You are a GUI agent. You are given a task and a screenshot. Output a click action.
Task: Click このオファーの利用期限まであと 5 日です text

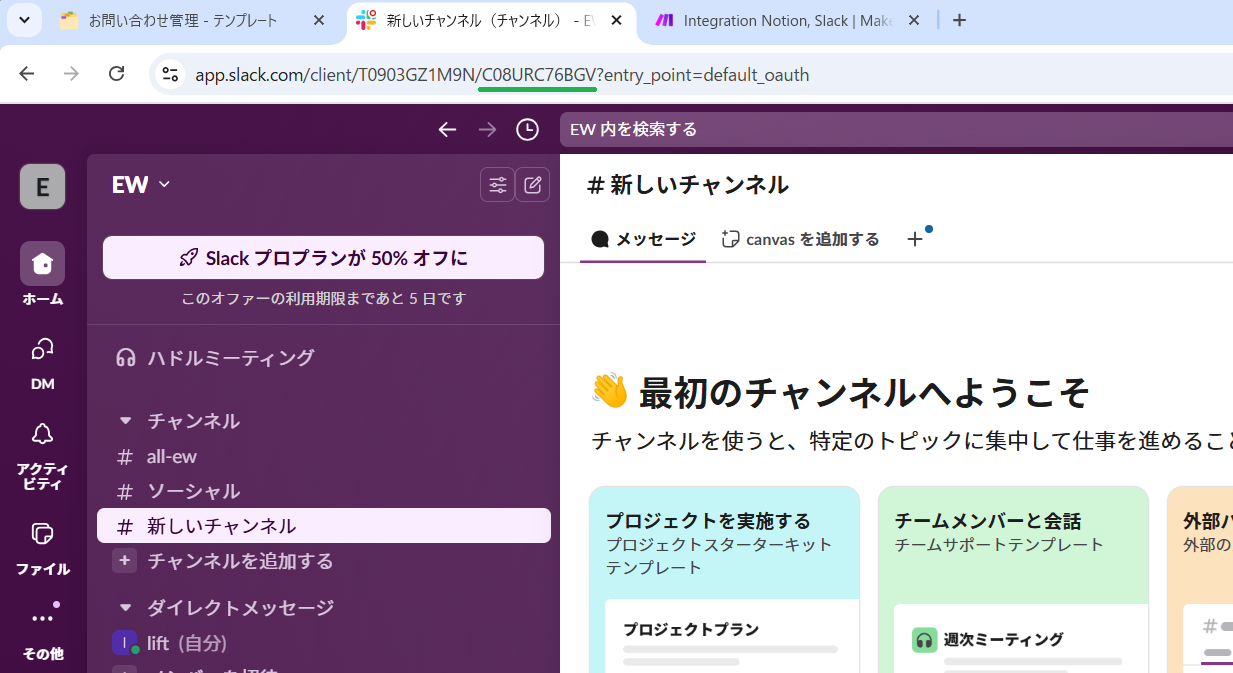click(323, 299)
